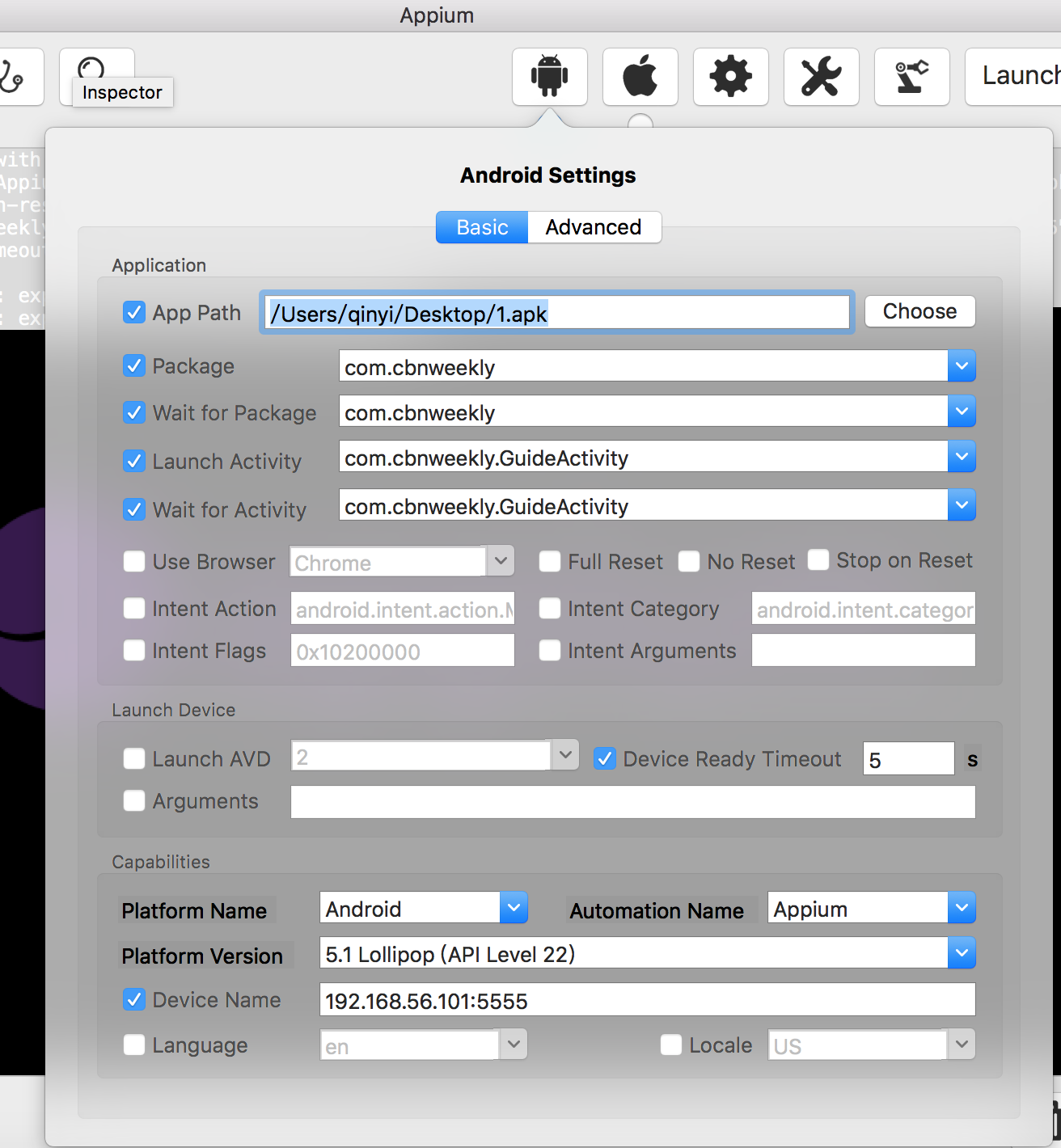1061x1148 pixels.
Task: Click the Device Name text field
Action: coord(648,999)
